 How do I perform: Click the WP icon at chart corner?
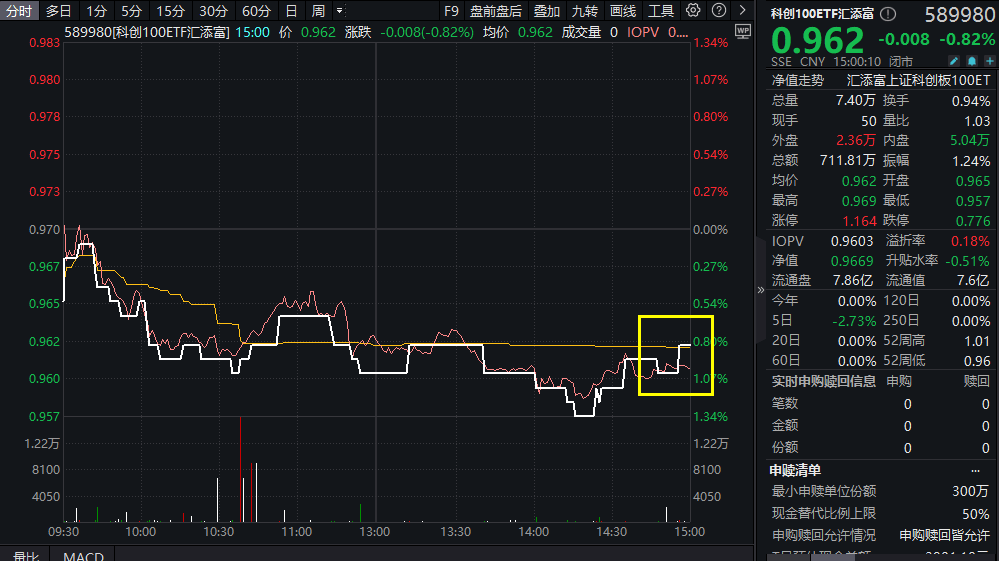point(741,32)
